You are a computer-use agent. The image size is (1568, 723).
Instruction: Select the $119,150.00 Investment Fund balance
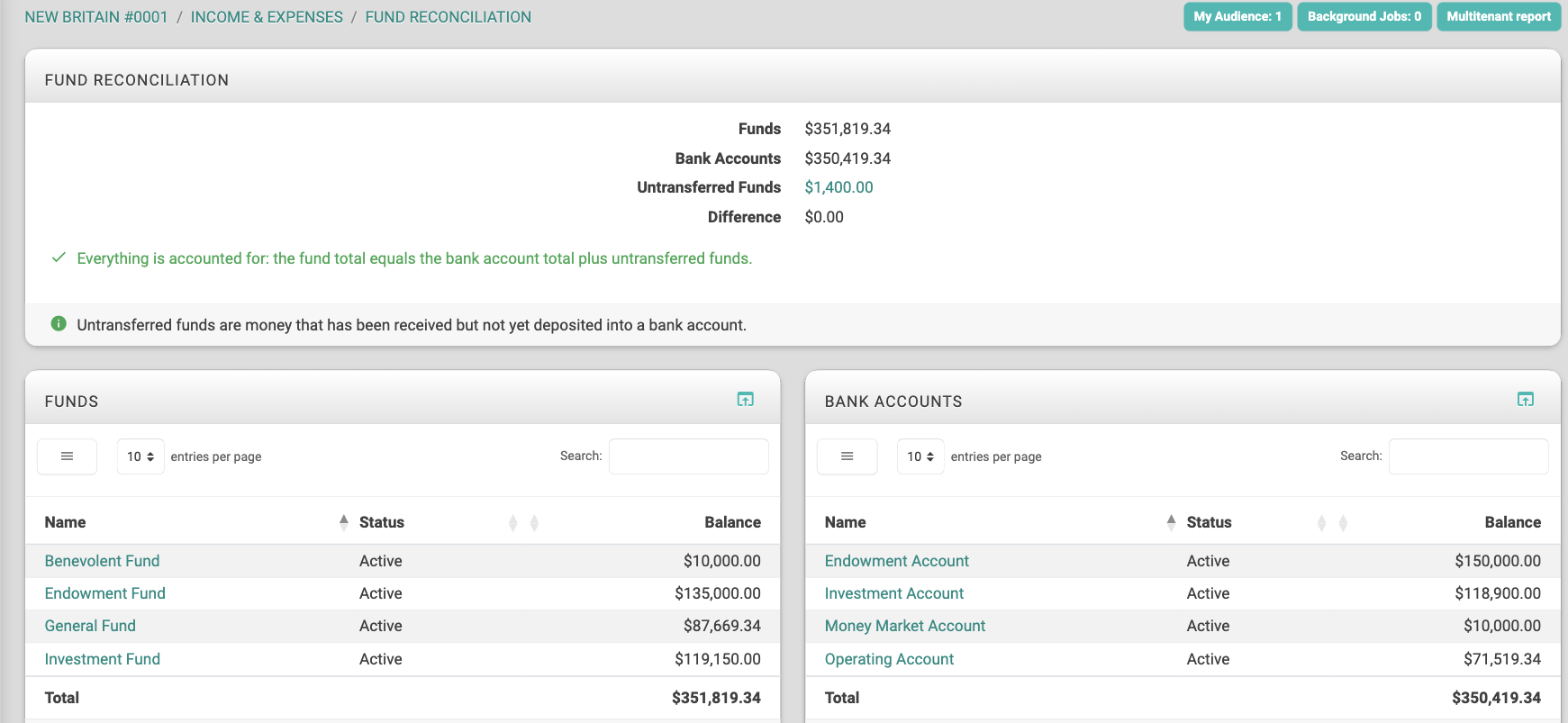[718, 659]
